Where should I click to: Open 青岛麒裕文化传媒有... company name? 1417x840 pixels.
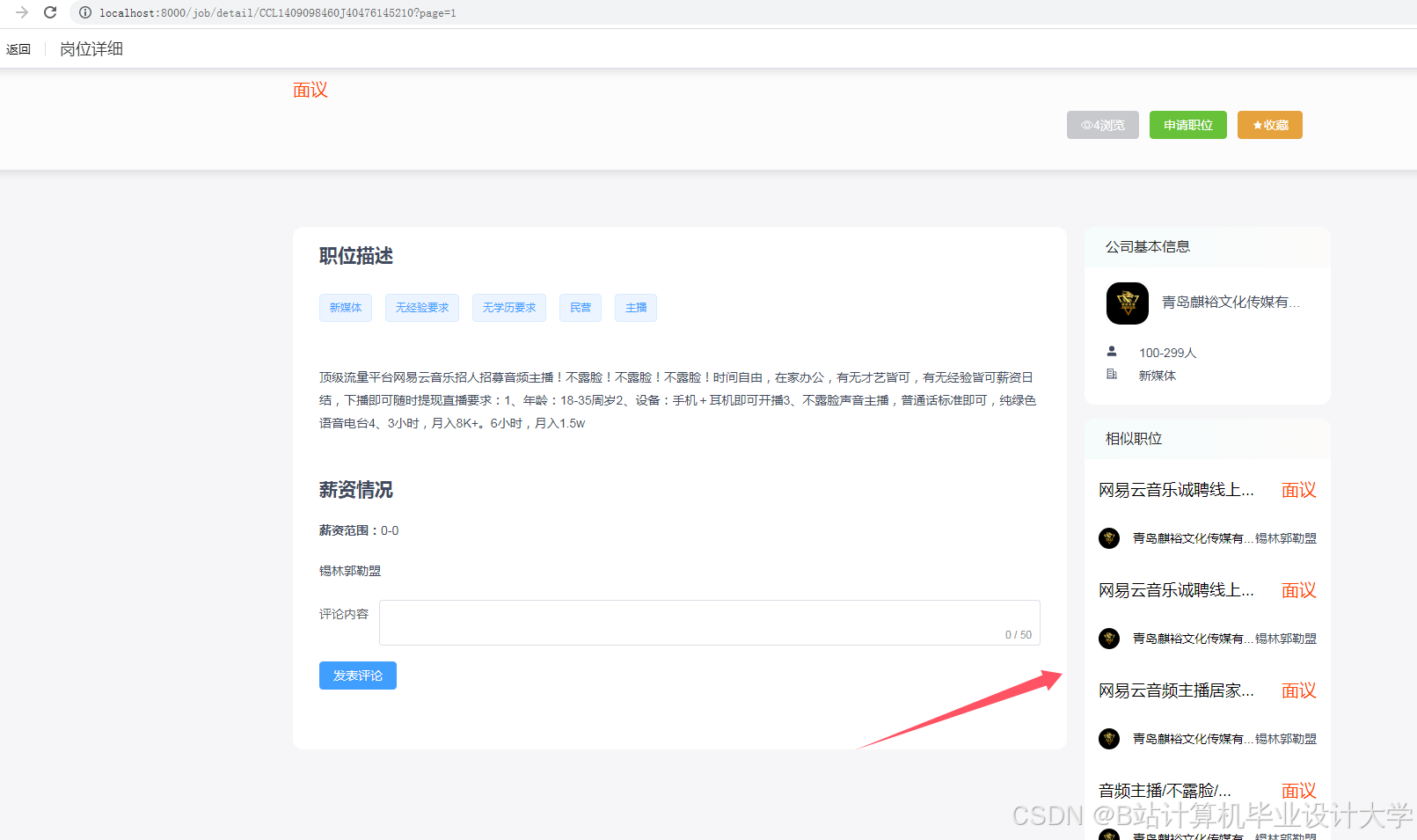pos(1231,302)
